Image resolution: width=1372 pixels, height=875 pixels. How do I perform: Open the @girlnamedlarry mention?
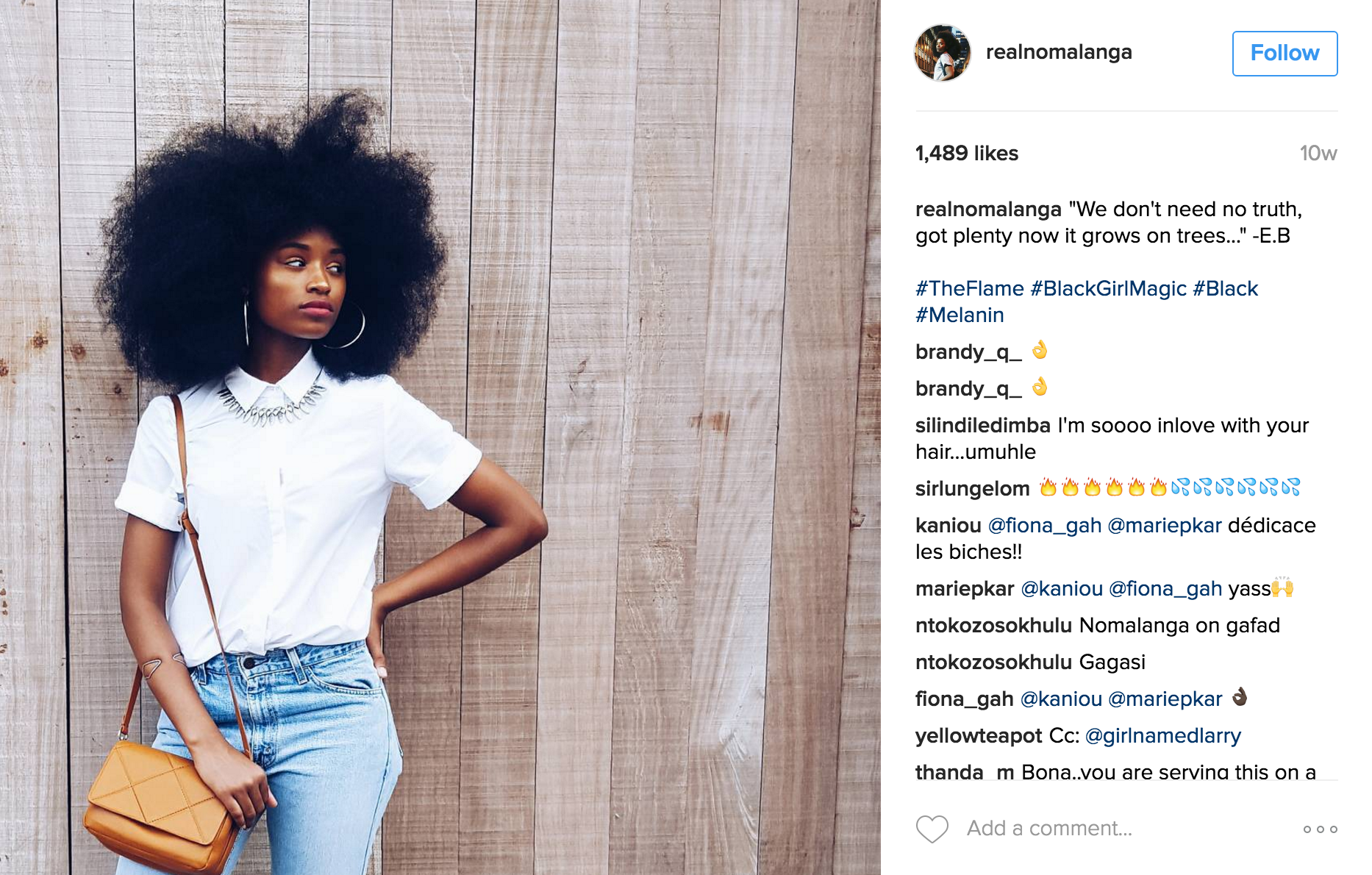pyautogui.click(x=1163, y=735)
